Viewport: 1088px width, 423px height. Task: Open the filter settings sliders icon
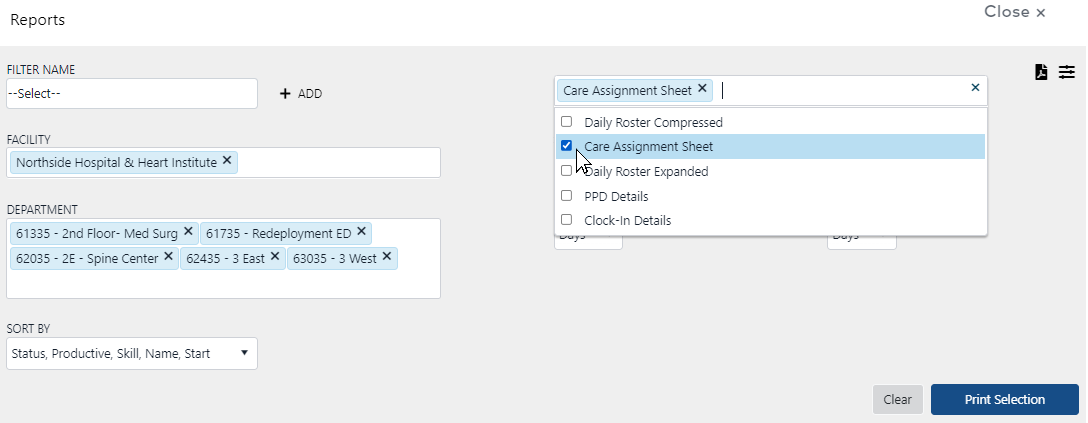1067,72
